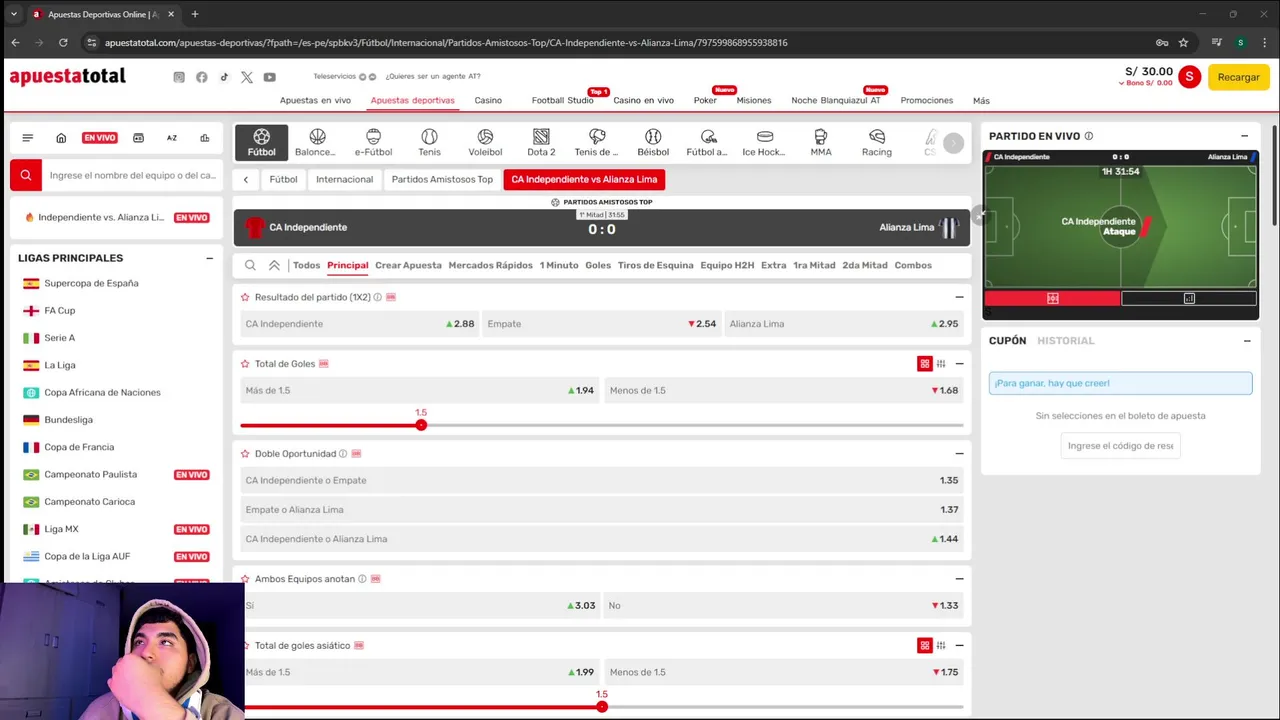Collapse Ambos Equipos anotan market
The image size is (1280, 720).
[x=959, y=578]
